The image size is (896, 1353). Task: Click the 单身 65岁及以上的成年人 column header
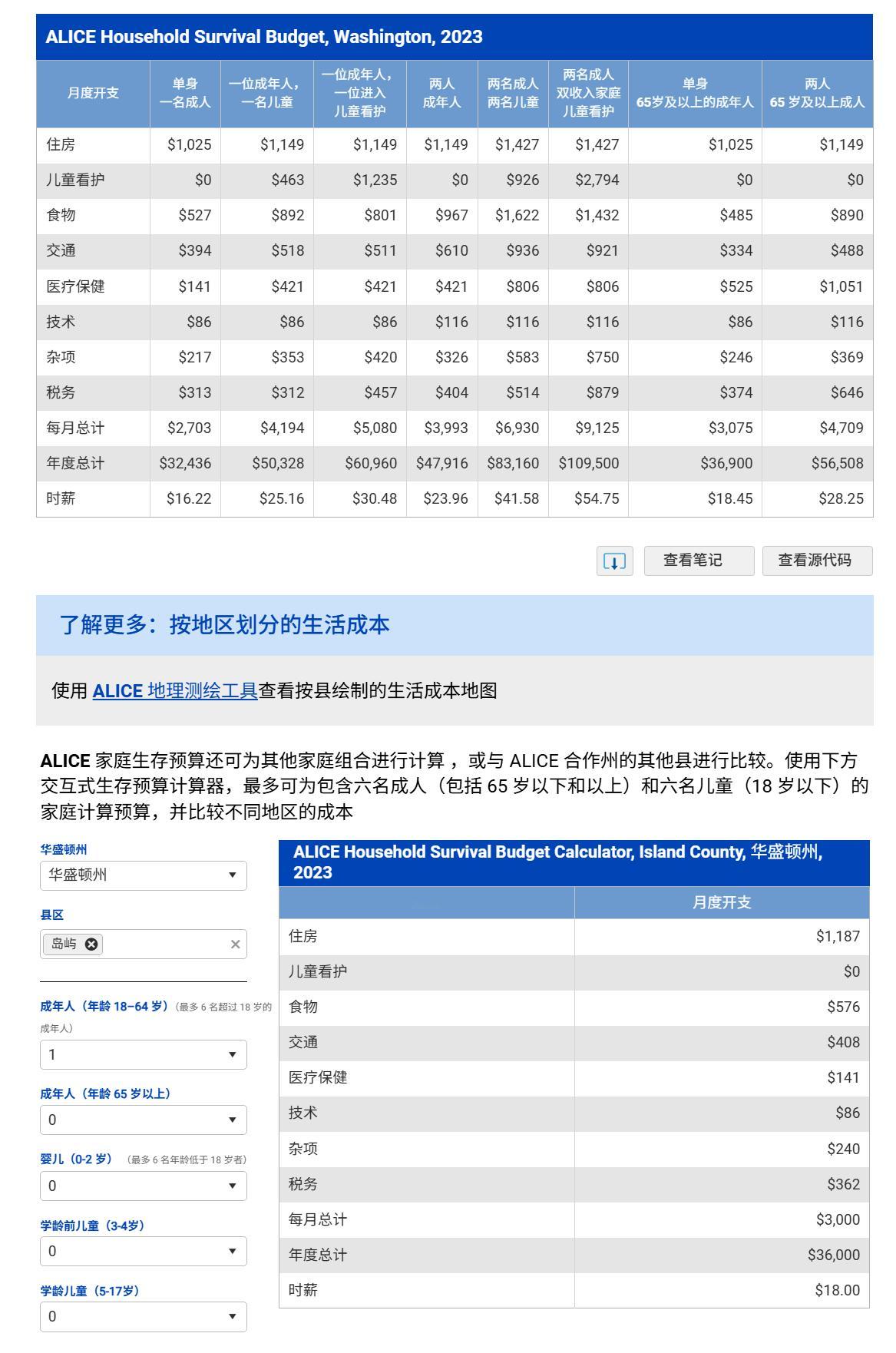tap(695, 93)
